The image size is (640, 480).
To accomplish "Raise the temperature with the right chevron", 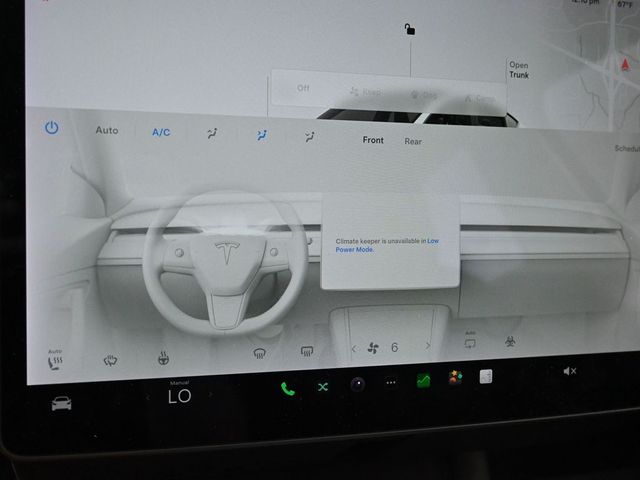I will pyautogui.click(x=211, y=395).
